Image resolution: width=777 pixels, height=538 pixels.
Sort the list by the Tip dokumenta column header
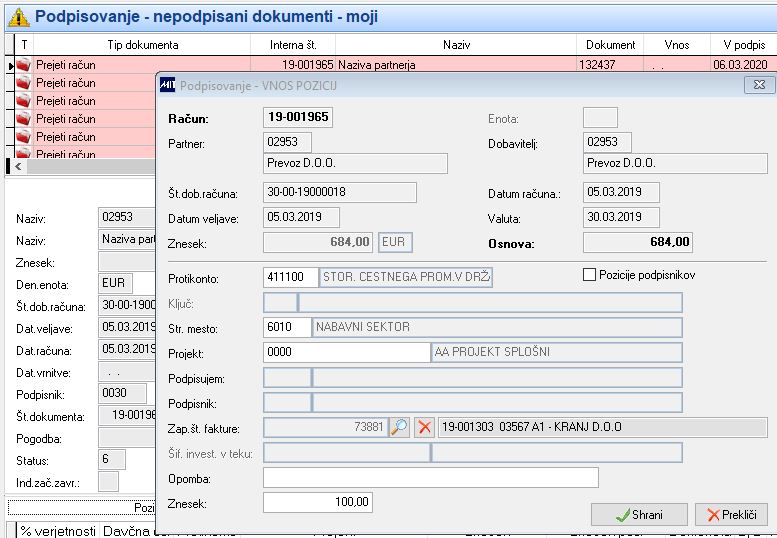point(143,45)
